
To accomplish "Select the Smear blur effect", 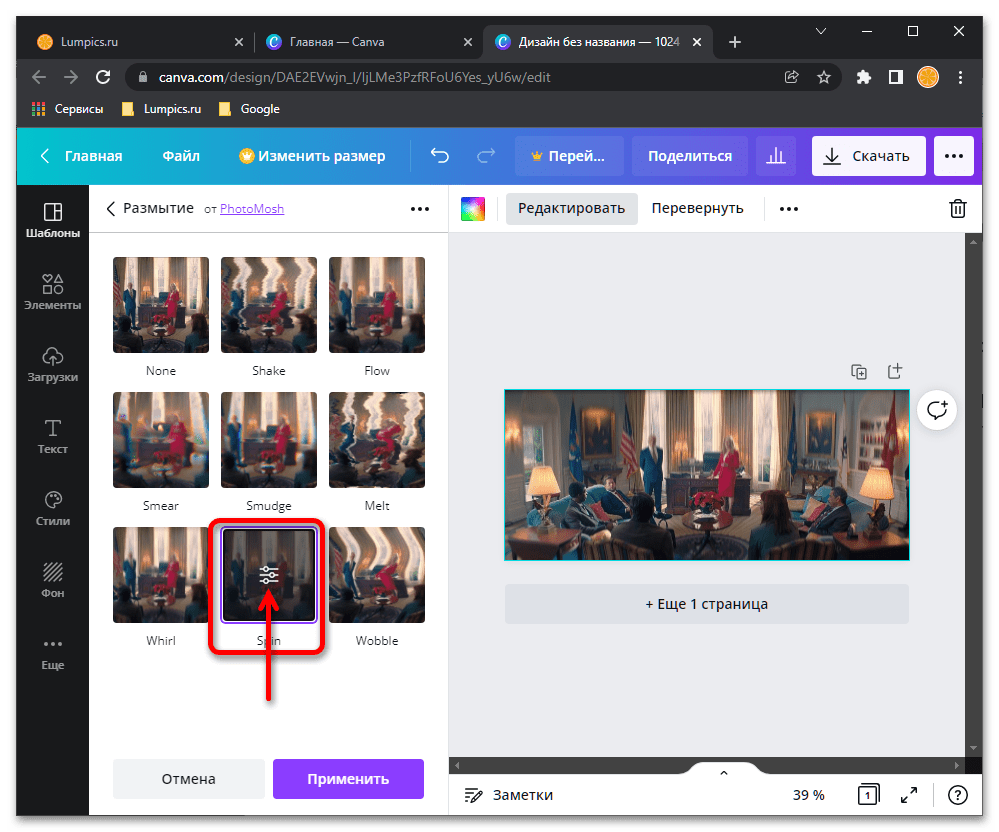I will 161,440.
